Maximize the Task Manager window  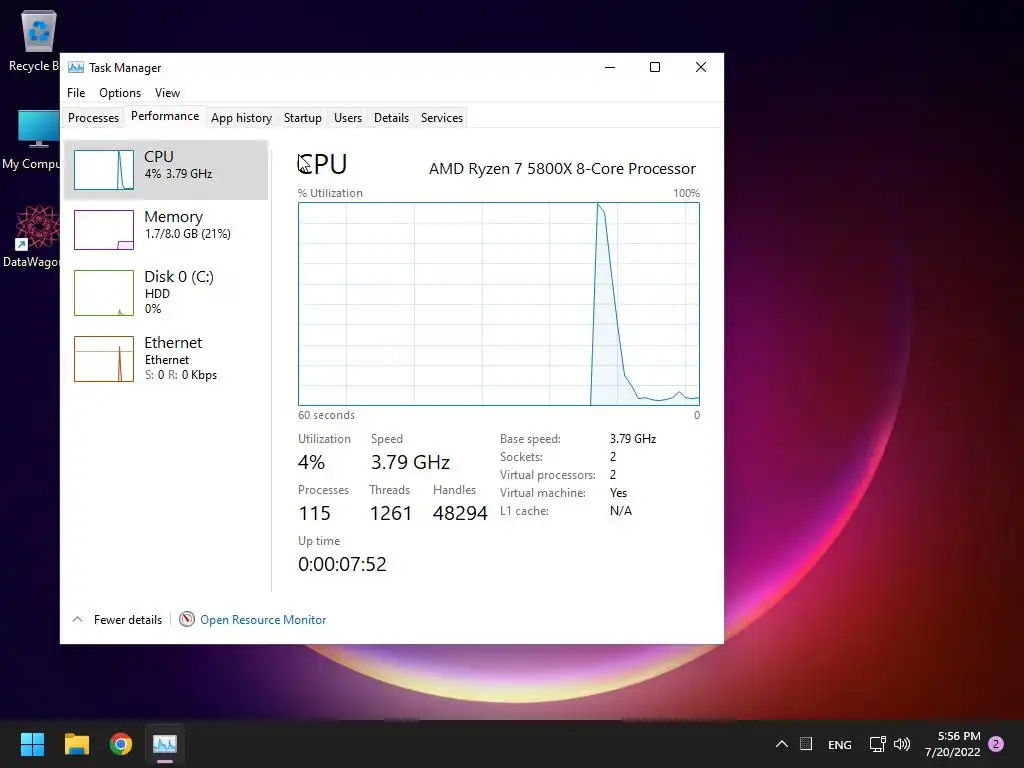point(655,67)
